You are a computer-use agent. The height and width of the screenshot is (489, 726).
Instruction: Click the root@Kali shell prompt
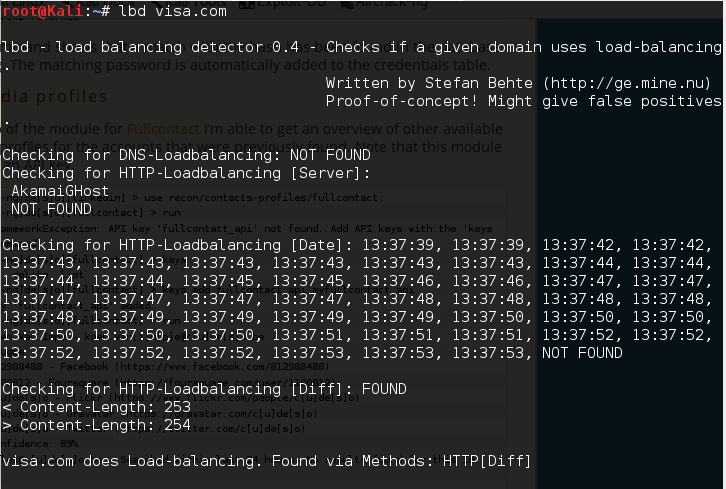pos(42,11)
